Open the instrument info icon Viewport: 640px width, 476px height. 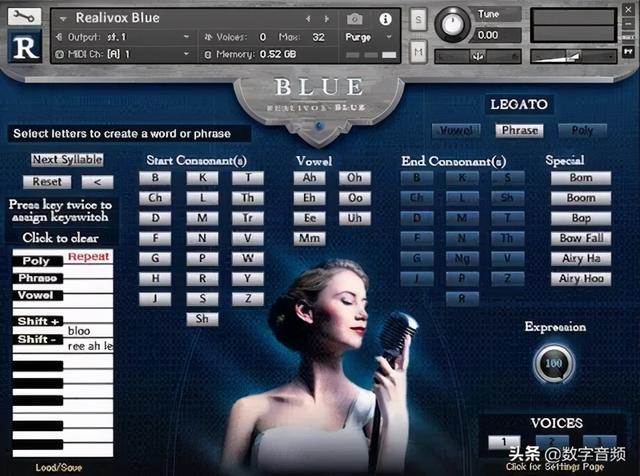tap(385, 19)
